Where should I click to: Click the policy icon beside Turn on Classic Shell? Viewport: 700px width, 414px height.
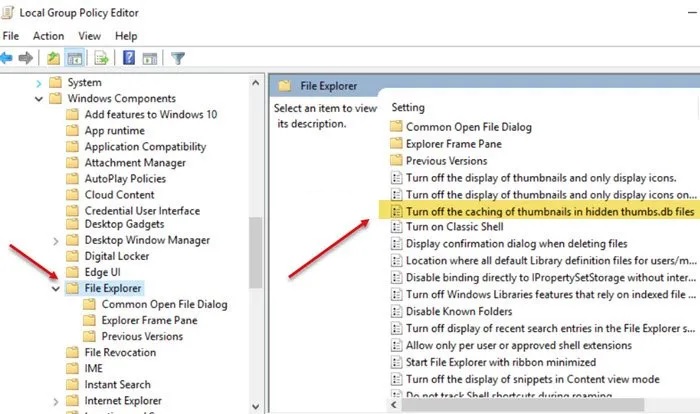[396, 227]
